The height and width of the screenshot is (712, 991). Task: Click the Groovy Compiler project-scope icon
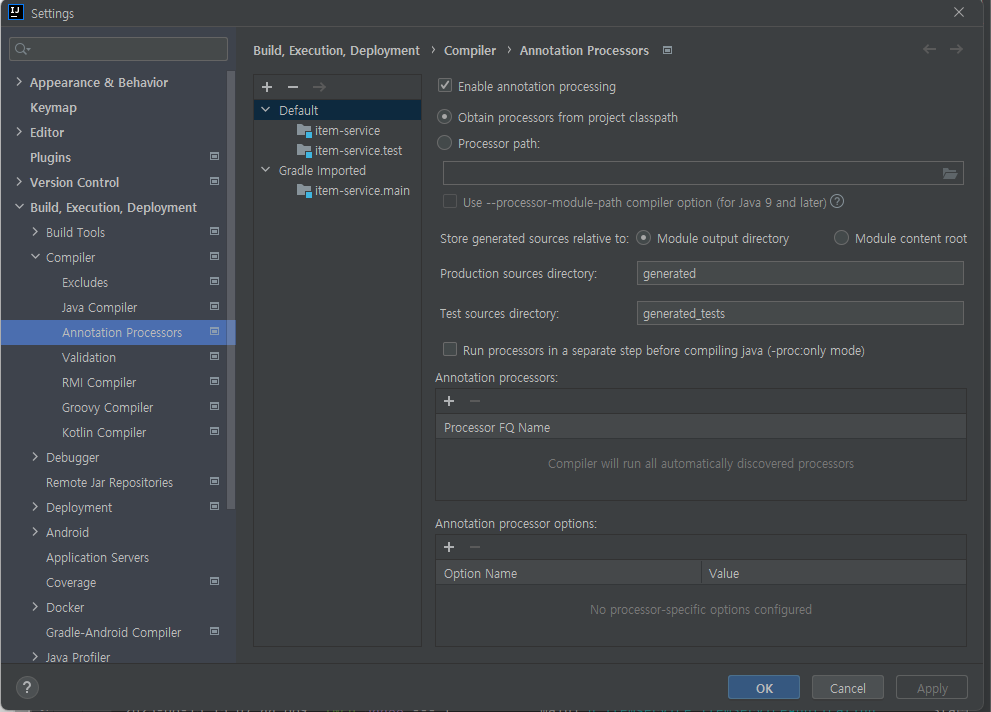[214, 406]
